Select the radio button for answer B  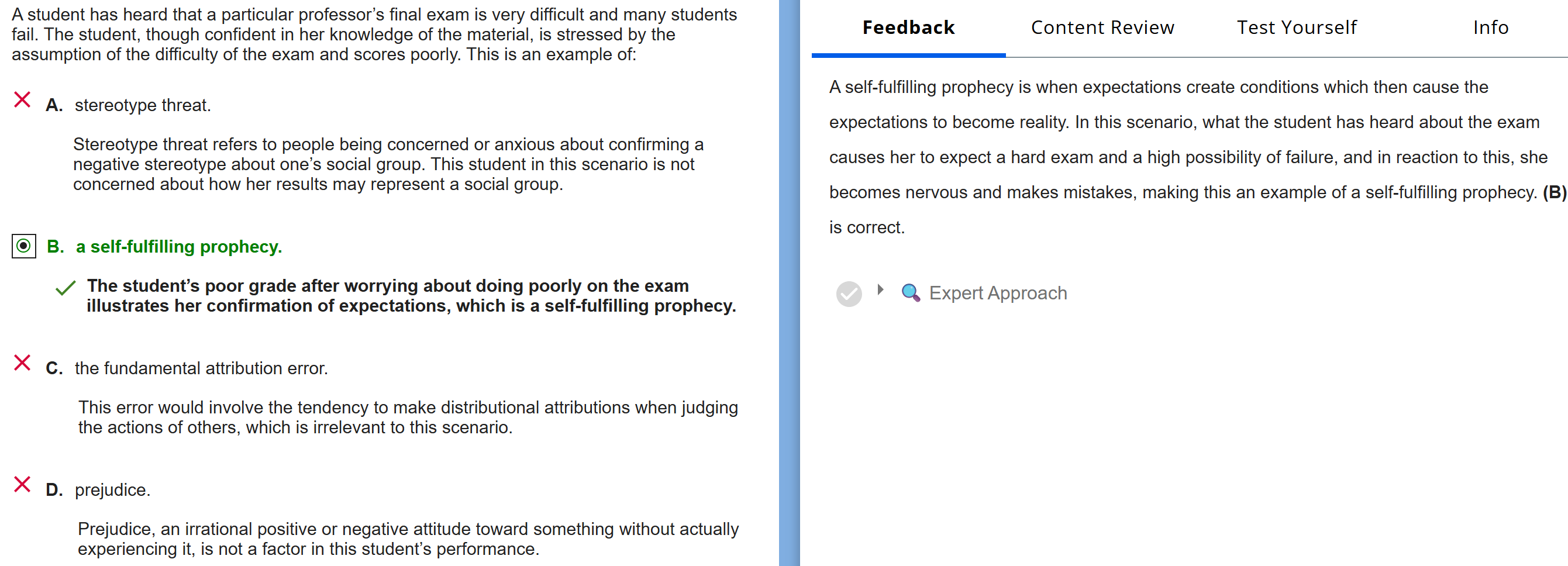tap(24, 246)
